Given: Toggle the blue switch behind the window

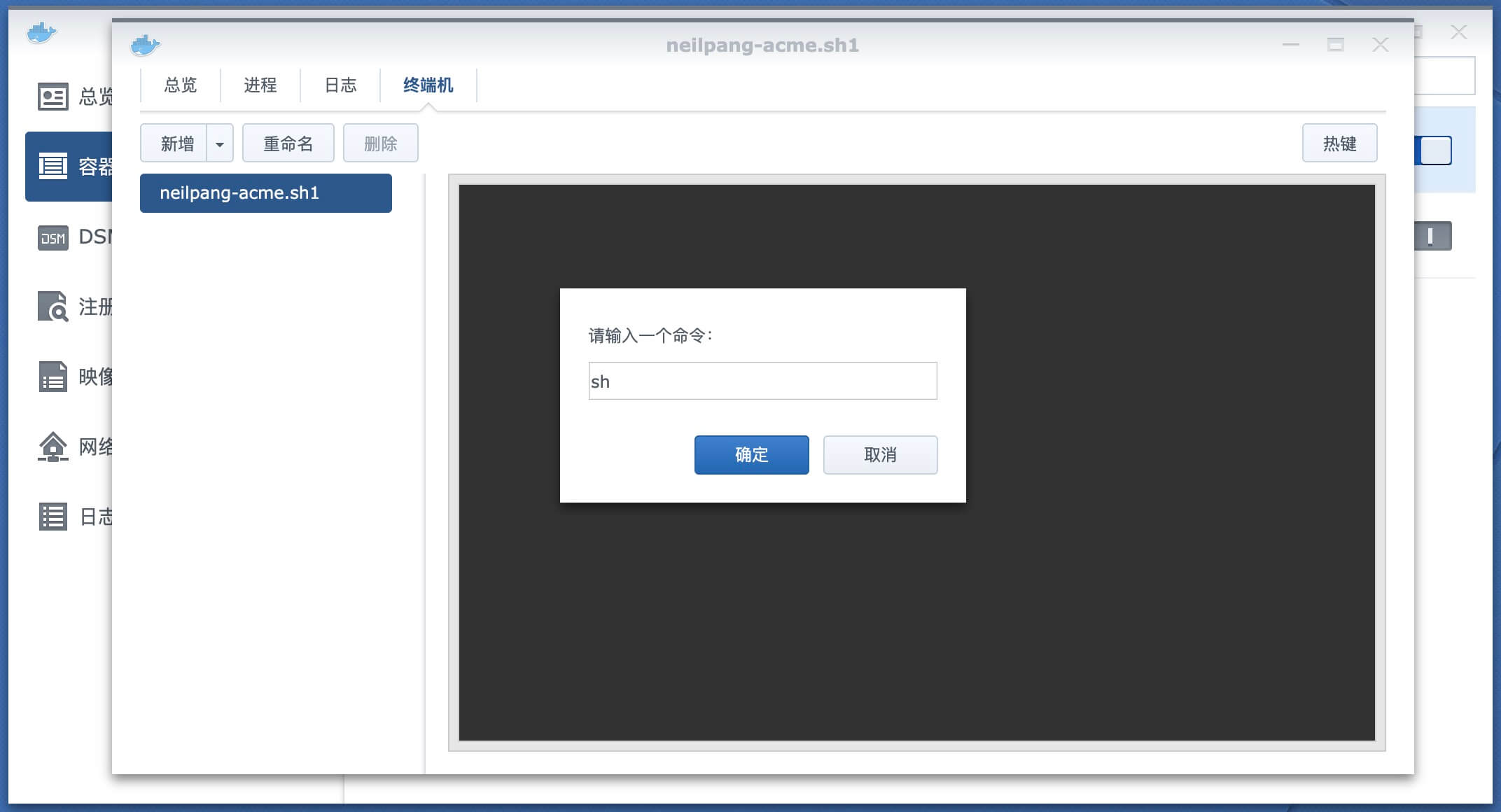Looking at the screenshot, I should pos(1434,150).
